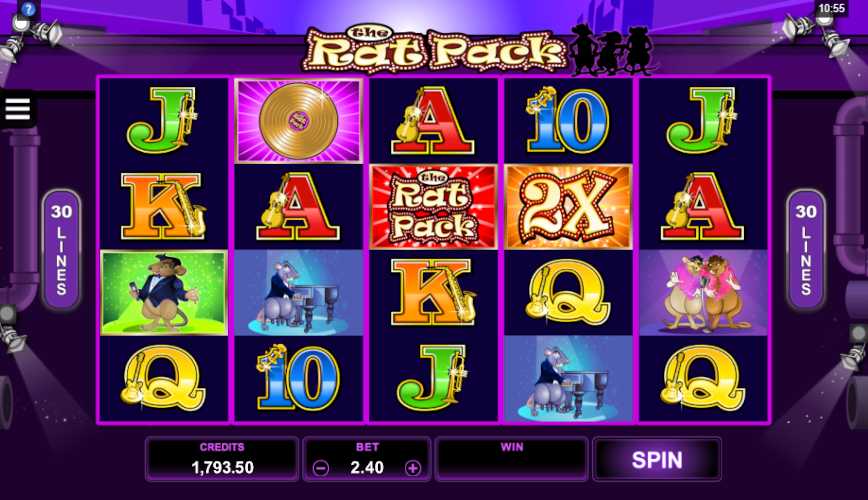This screenshot has width=868, height=500.
Task: Hit the SPIN button
Action: pos(657,460)
